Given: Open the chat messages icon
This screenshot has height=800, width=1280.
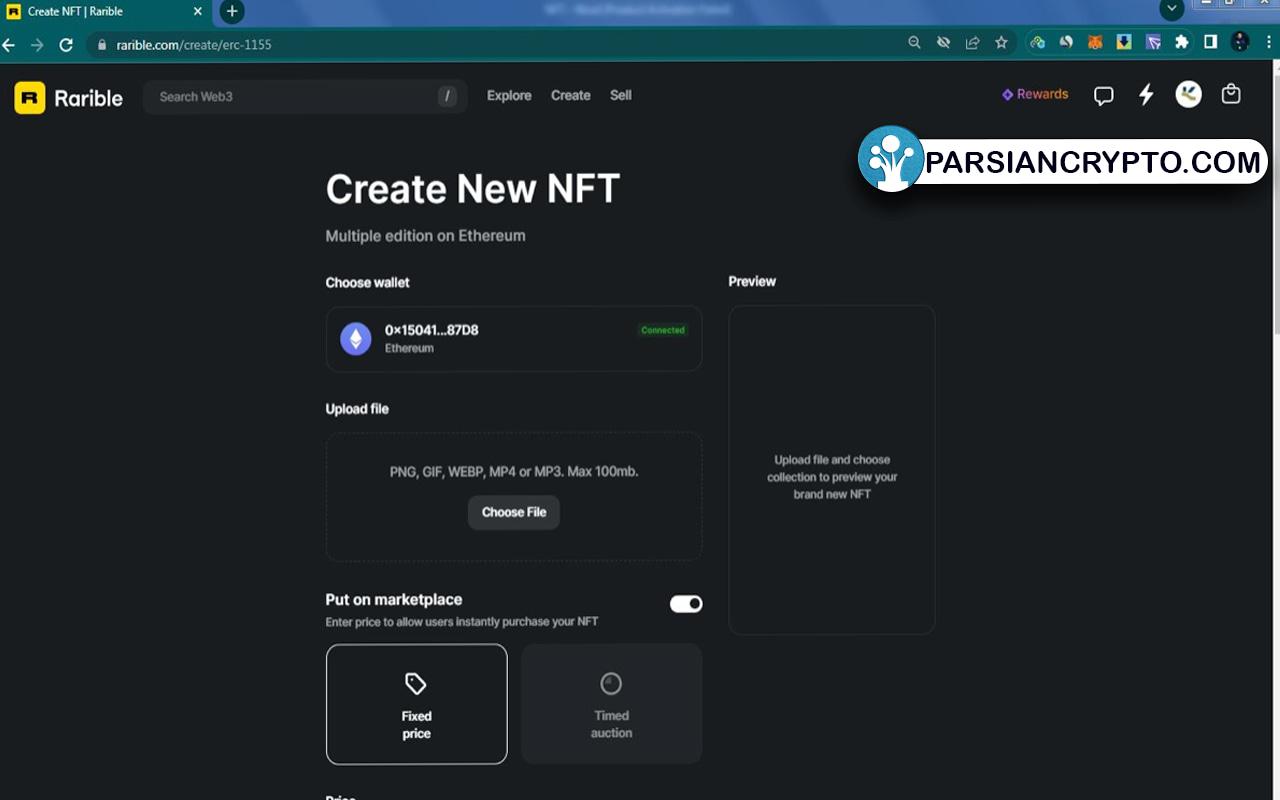Looking at the screenshot, I should tap(1103, 96).
